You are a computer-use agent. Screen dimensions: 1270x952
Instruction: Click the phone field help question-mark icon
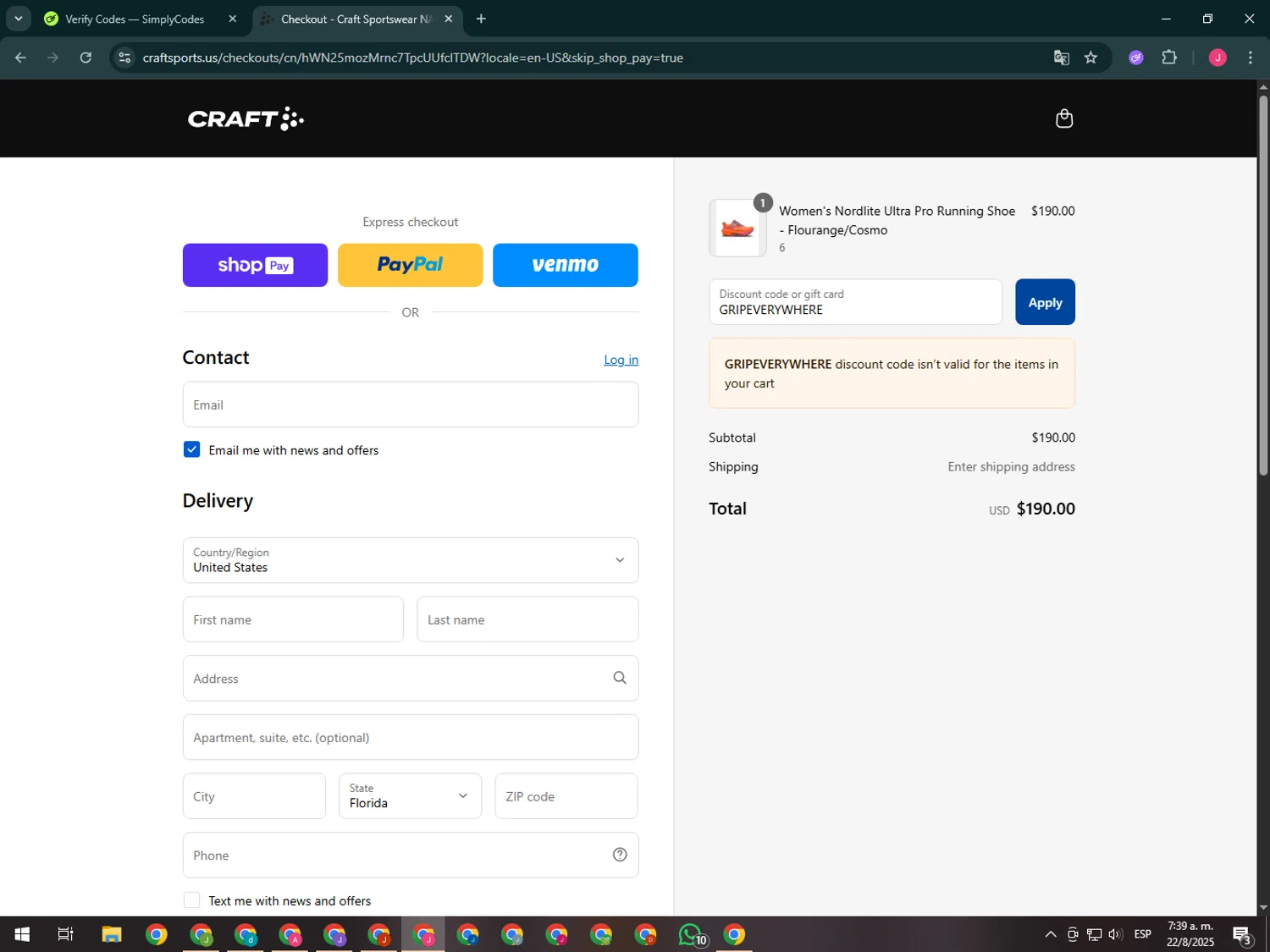(x=620, y=855)
